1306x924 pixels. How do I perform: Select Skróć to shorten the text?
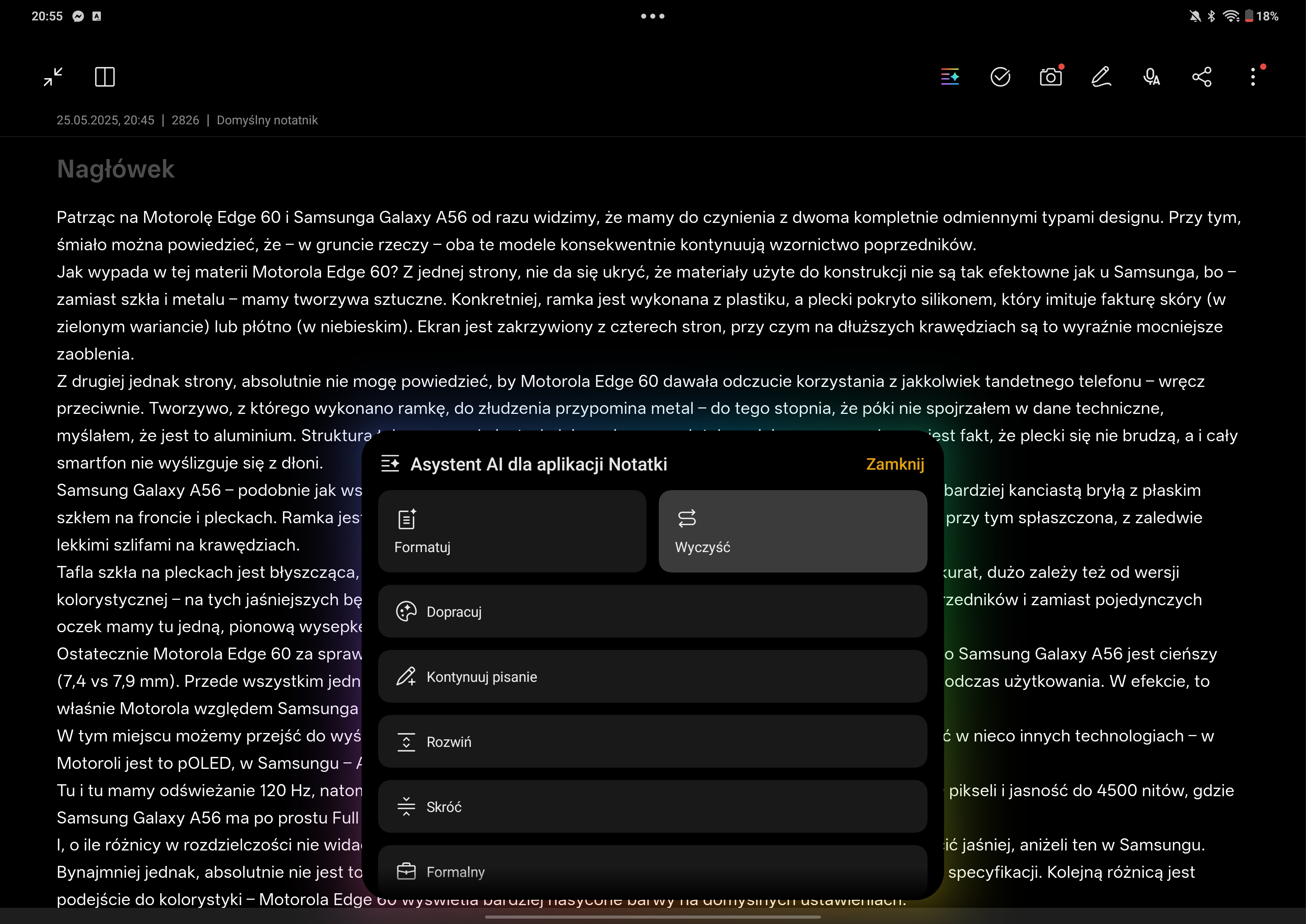pyautogui.click(x=653, y=806)
